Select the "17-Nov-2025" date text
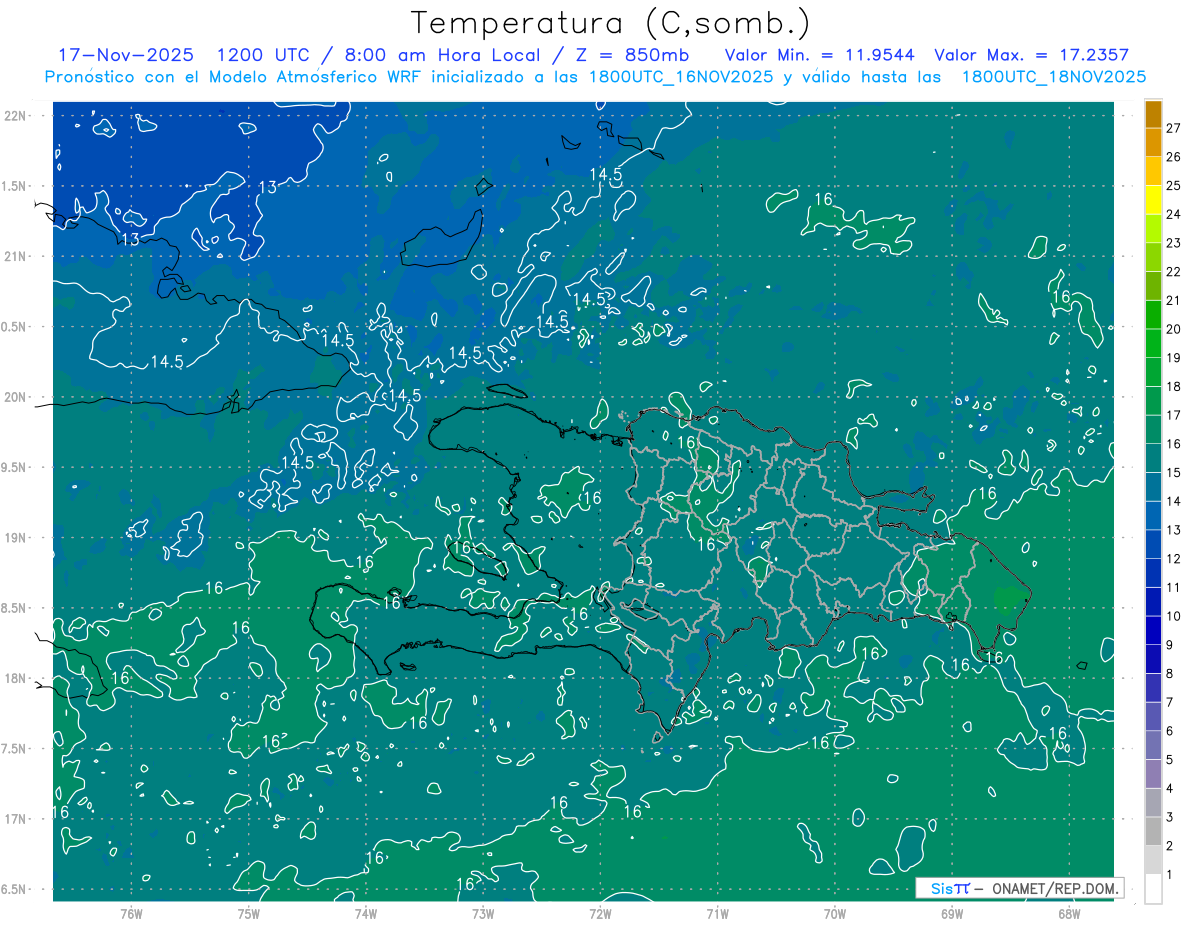The height and width of the screenshot is (927, 1200). point(126,55)
